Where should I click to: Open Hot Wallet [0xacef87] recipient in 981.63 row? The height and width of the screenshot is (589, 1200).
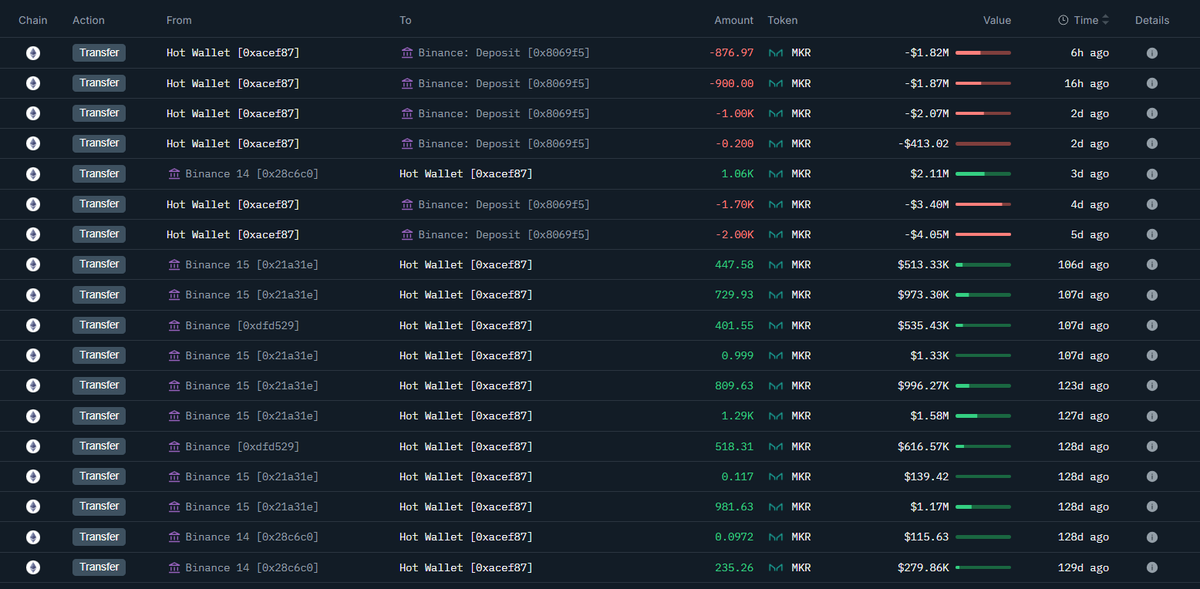click(466, 507)
